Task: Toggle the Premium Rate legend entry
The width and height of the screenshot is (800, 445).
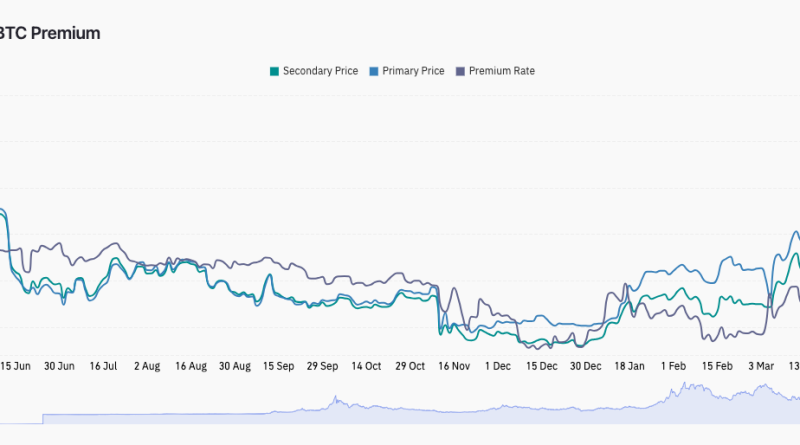Action: pyautogui.click(x=495, y=71)
